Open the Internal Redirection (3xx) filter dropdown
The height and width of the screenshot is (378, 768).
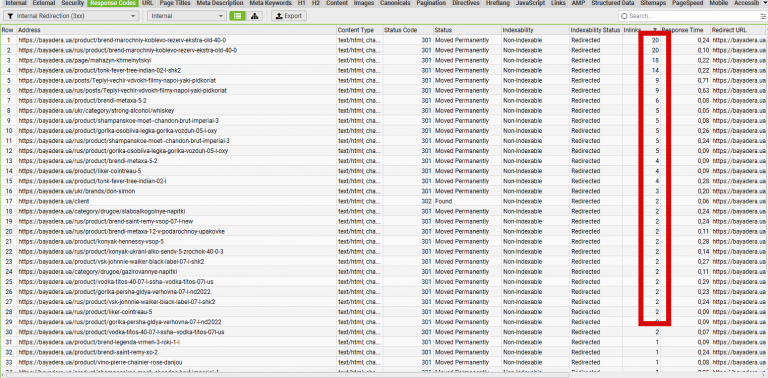click(x=72, y=16)
